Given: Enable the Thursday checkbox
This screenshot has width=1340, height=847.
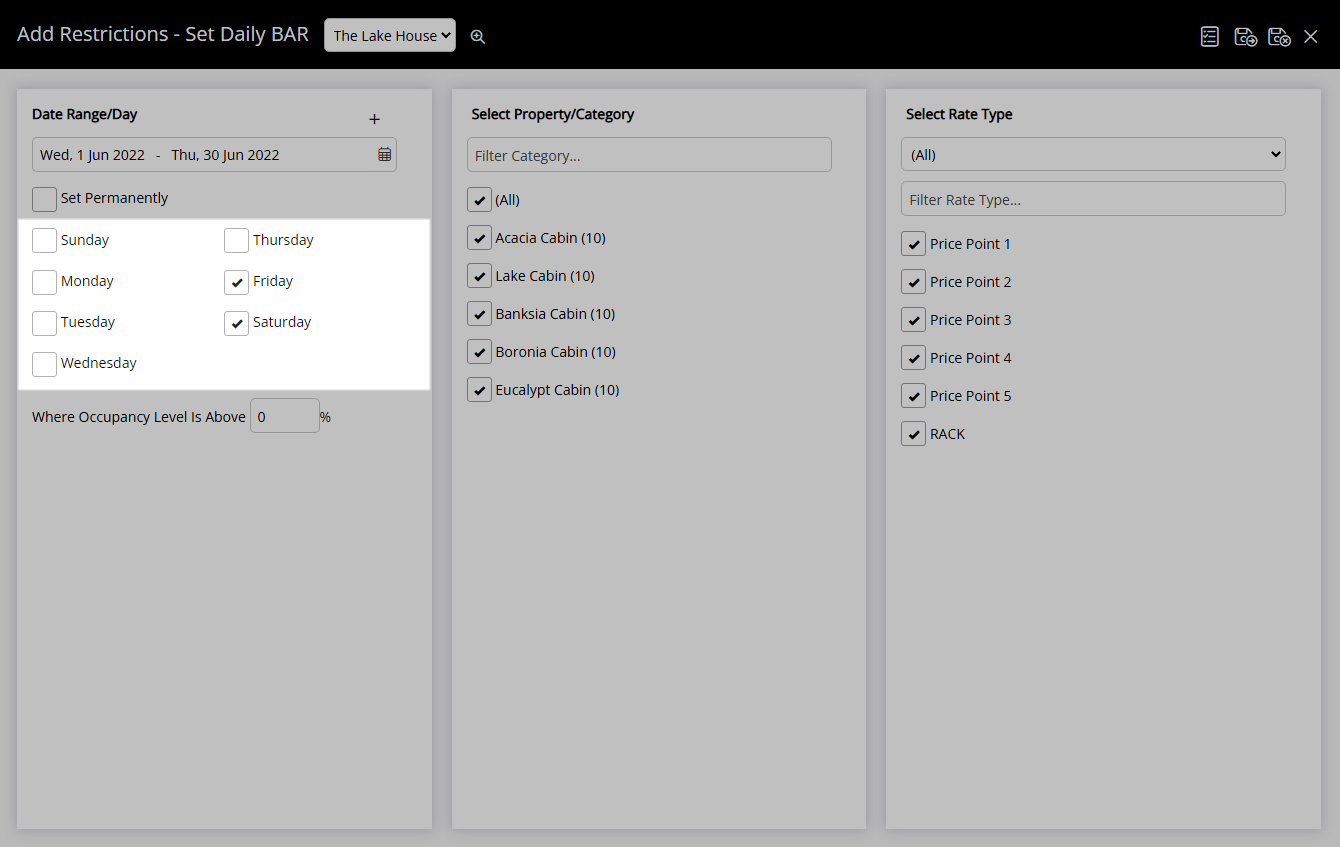Looking at the screenshot, I should click(x=236, y=241).
